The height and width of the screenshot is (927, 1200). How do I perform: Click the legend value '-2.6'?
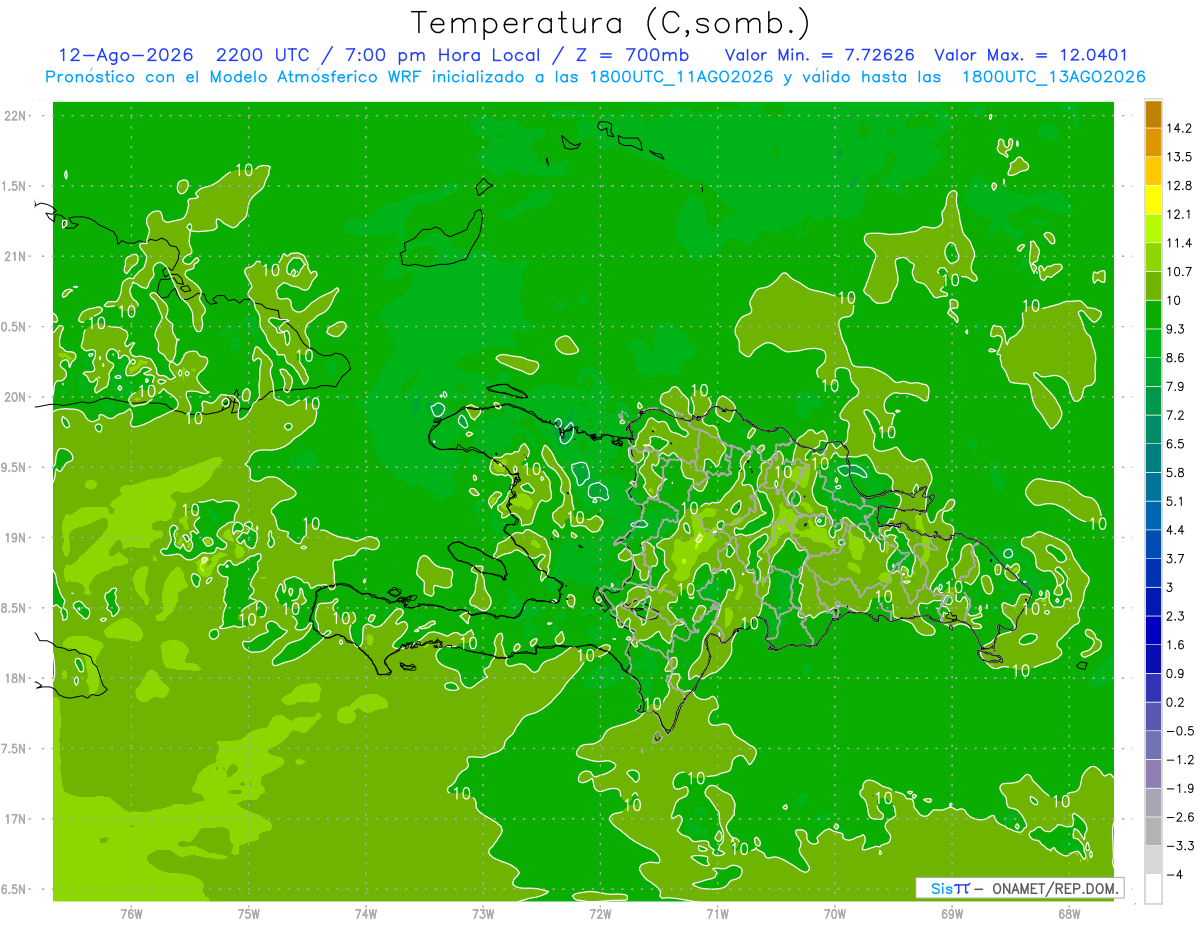pos(1180,817)
